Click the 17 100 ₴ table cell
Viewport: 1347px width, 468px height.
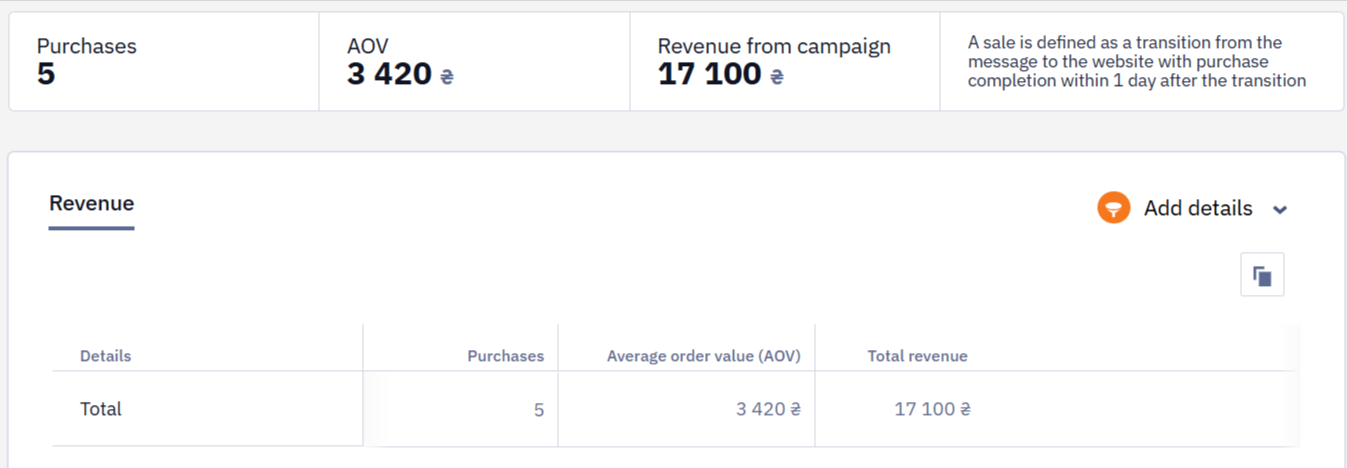coord(932,409)
